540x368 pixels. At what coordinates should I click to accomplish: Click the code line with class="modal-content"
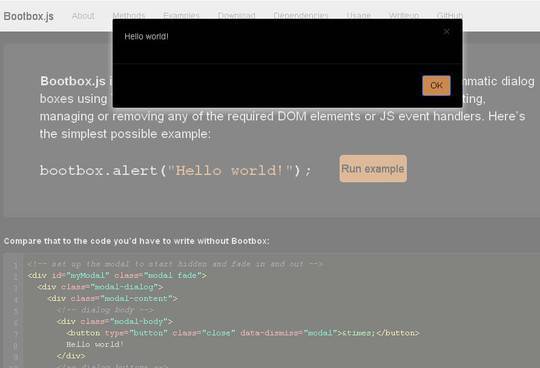[x=112, y=298]
